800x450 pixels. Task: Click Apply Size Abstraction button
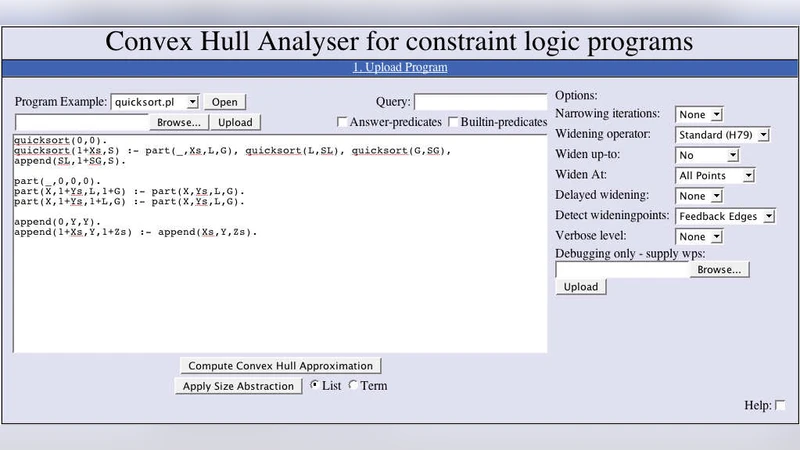240,386
